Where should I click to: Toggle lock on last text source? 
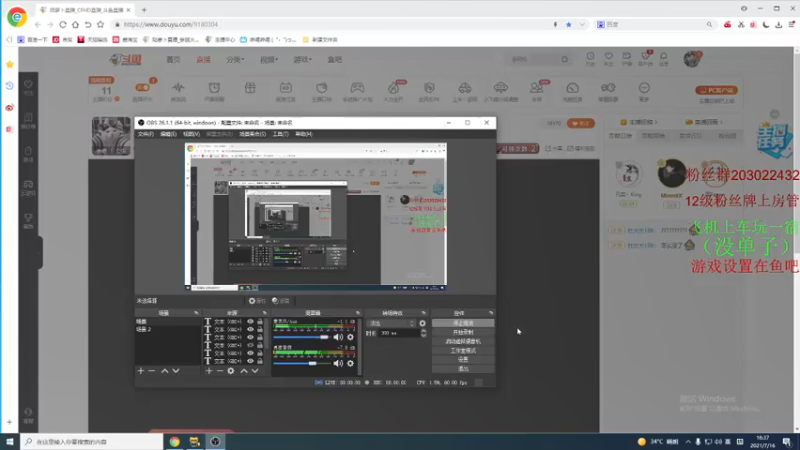(260, 361)
